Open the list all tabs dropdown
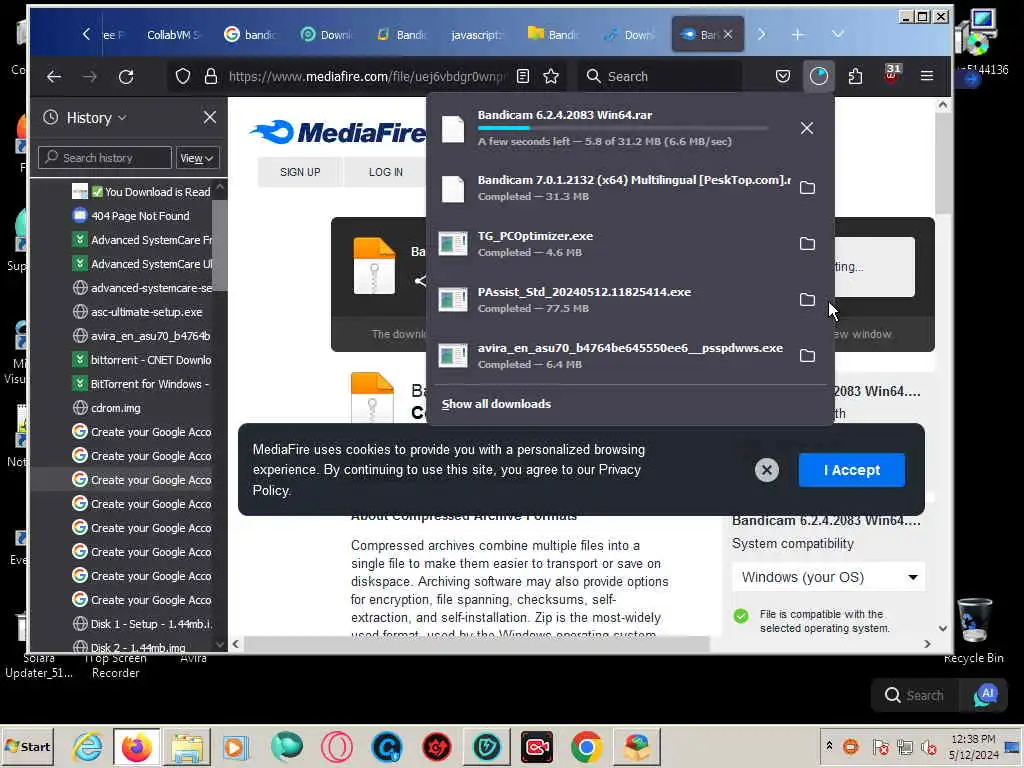1024x768 pixels. coord(838,34)
